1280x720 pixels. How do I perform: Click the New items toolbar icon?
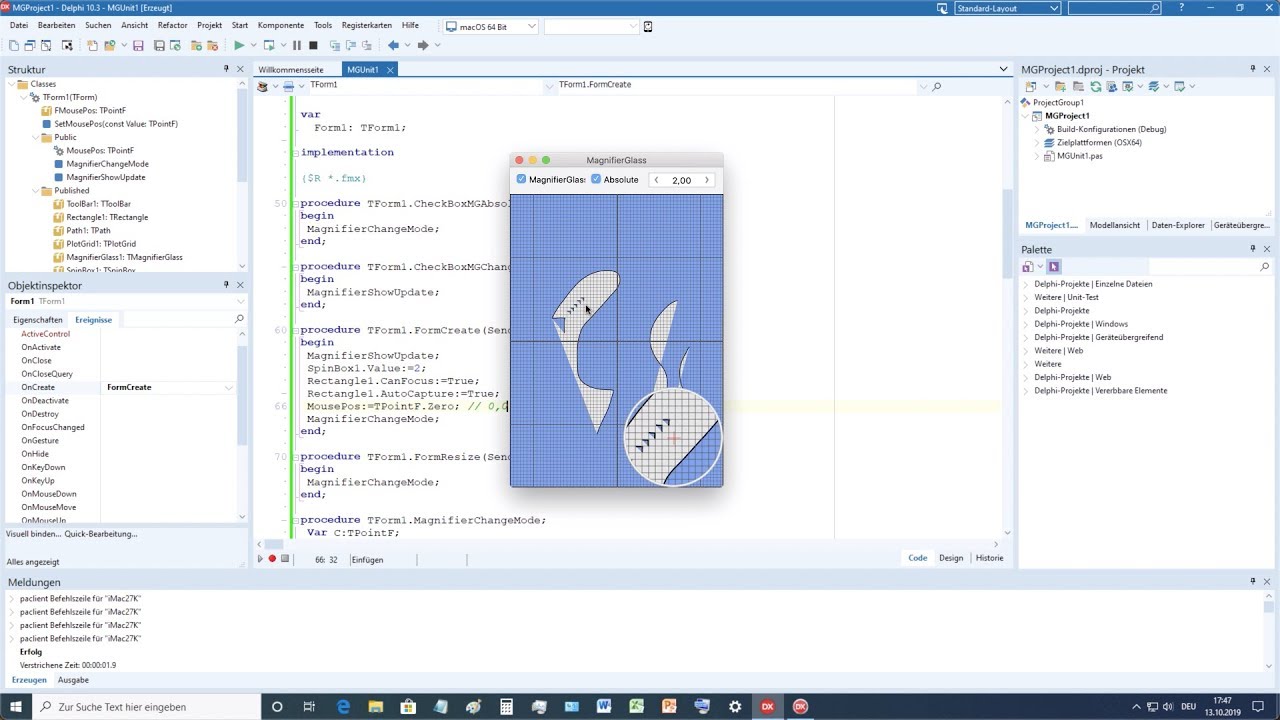click(93, 45)
